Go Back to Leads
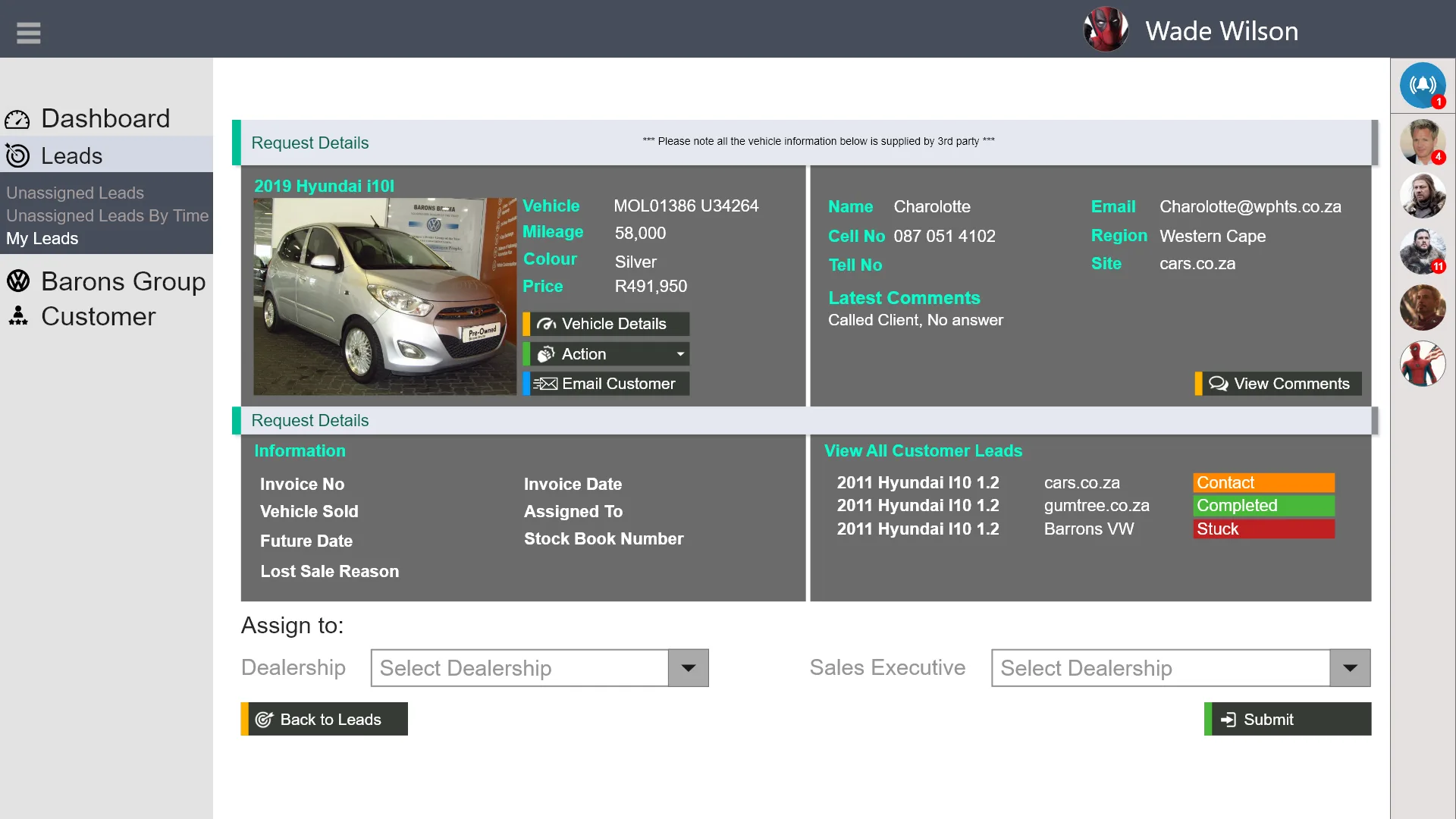Screen dimensions: 1456x819 tap(324, 719)
